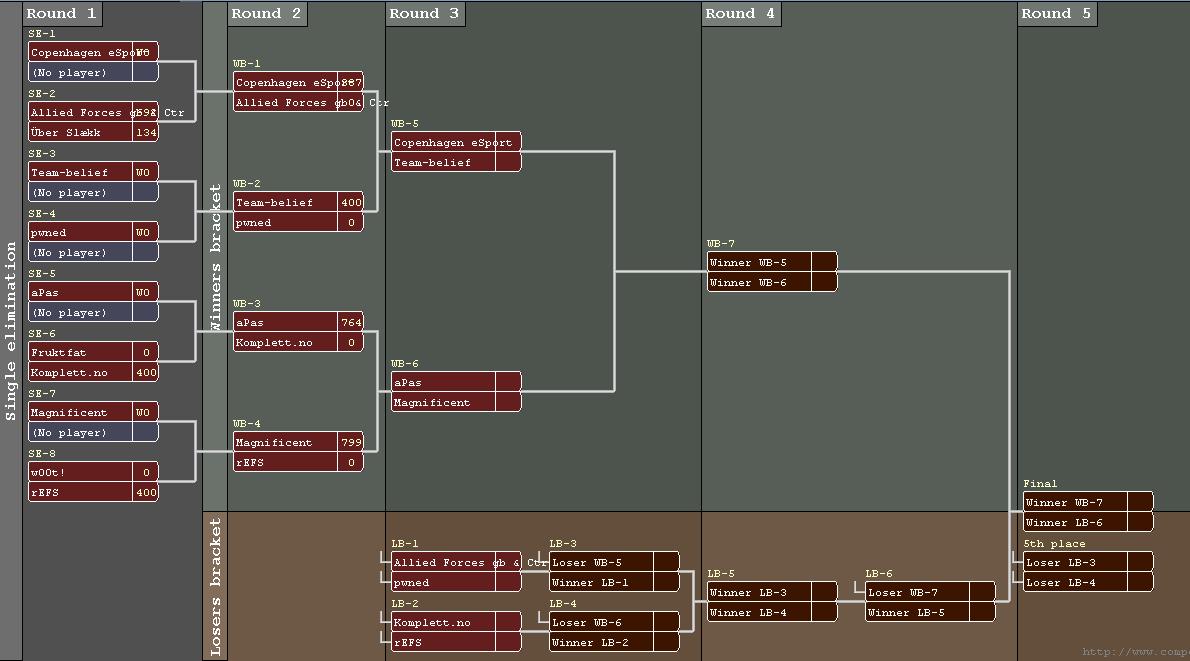
Task: Click the (No player) slot in SE-7
Action: [x=93, y=432]
